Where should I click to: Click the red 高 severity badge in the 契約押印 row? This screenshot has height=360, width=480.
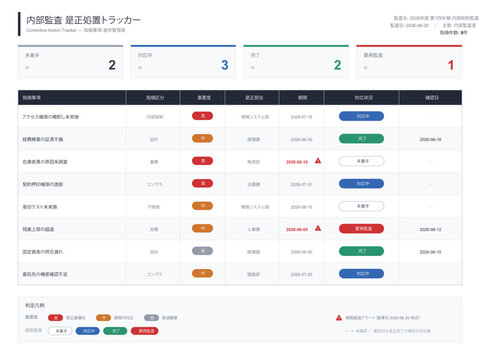coord(202,183)
